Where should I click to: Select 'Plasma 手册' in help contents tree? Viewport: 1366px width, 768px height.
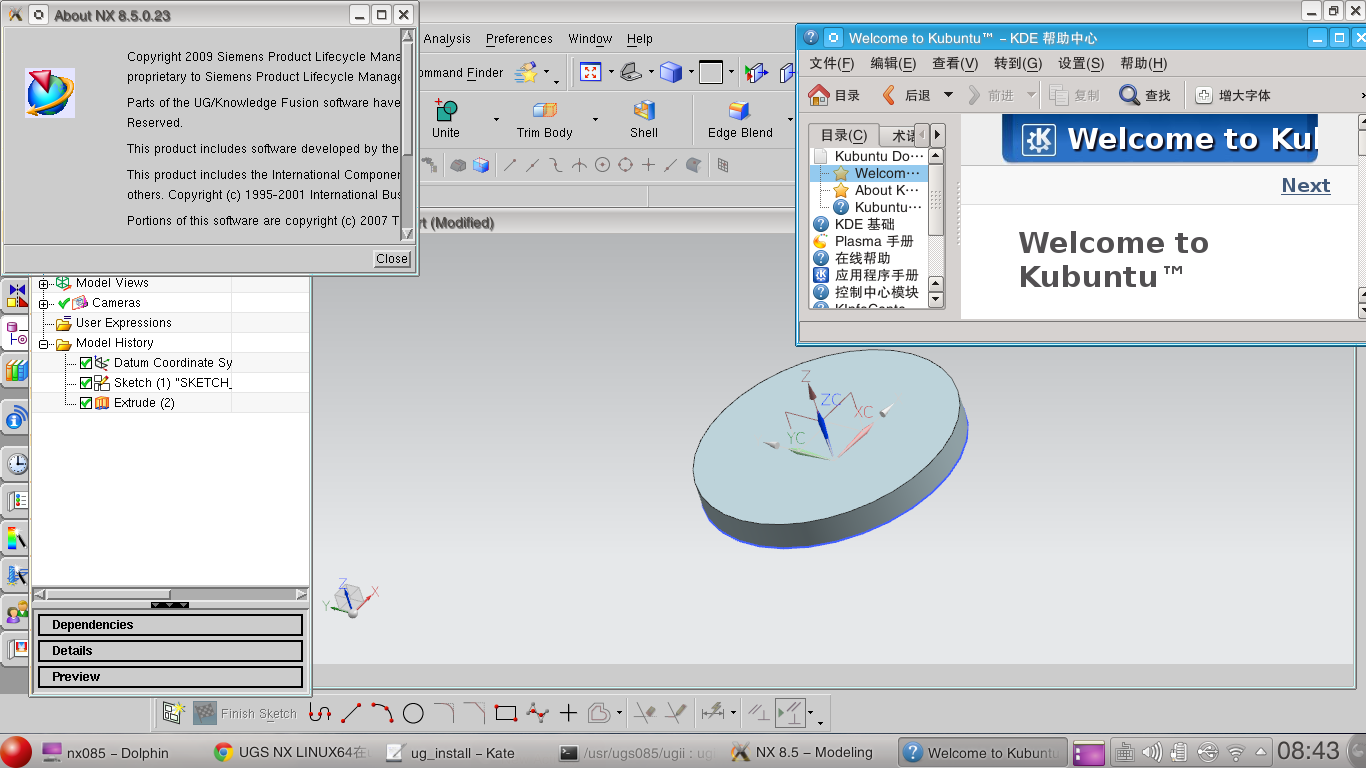coord(874,241)
